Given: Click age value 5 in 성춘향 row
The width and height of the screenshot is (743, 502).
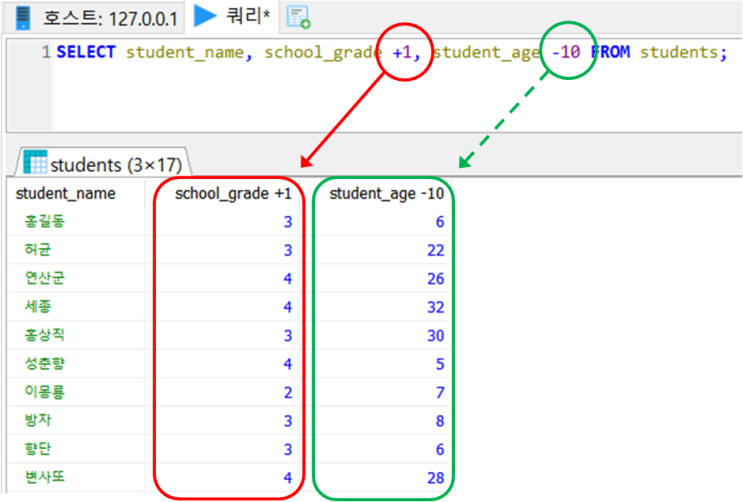Looking at the screenshot, I should tap(440, 364).
